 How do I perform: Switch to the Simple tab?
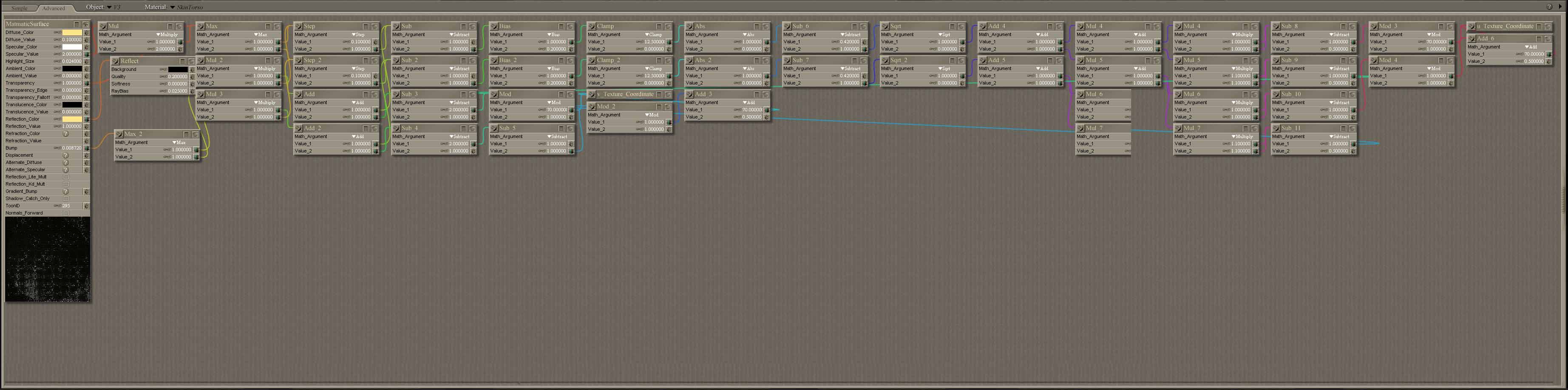coord(20,8)
